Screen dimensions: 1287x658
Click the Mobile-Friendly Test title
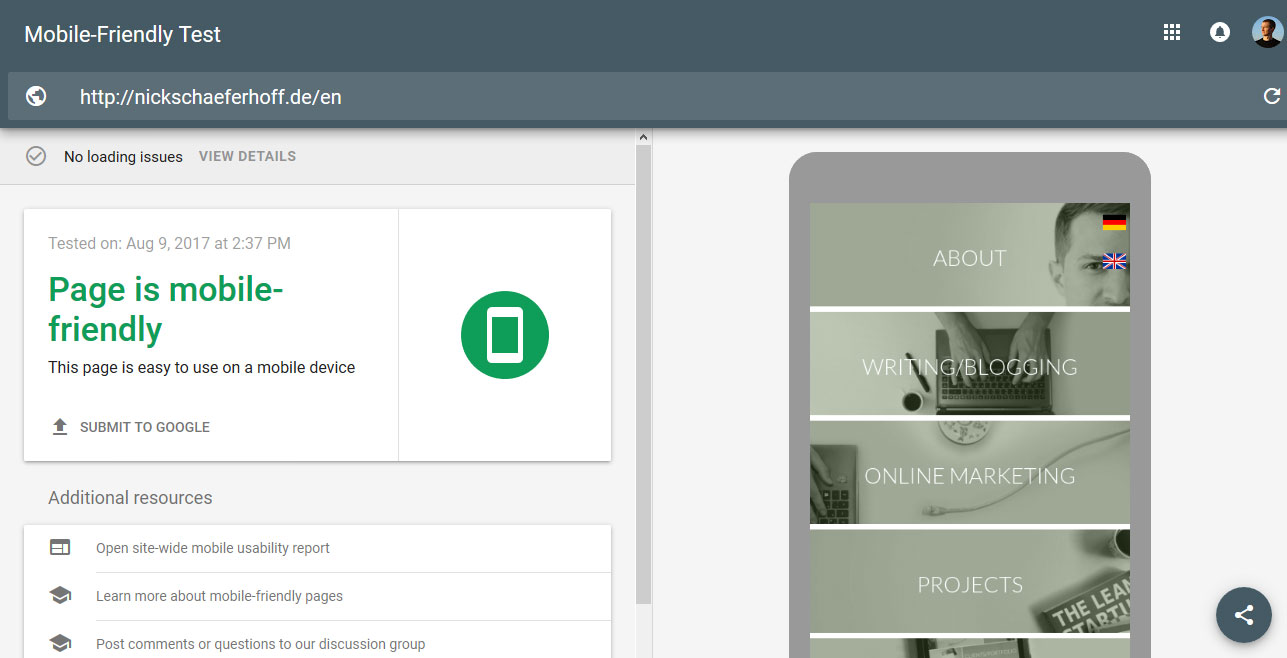(x=122, y=34)
